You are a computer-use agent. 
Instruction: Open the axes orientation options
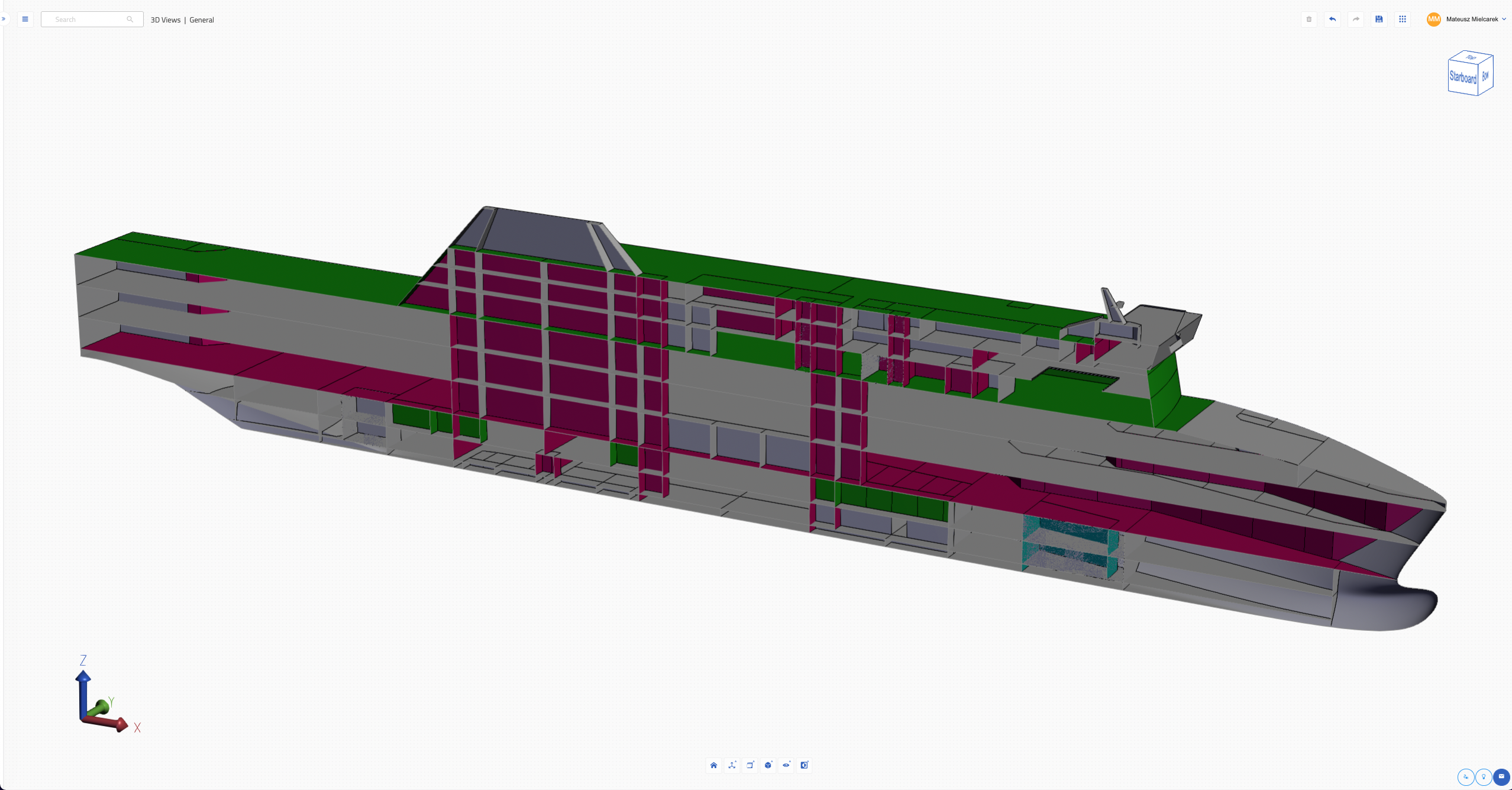pyautogui.click(x=732, y=765)
